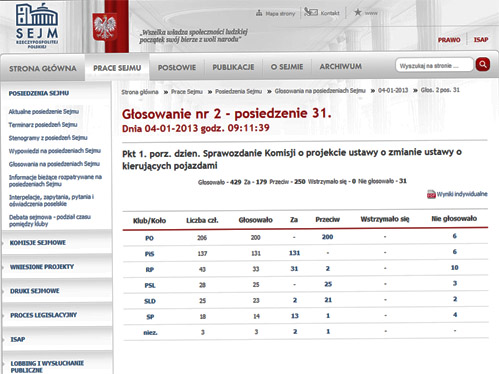Click the Nie głosowało column header
This screenshot has height=374, width=499.
[x=454, y=219]
